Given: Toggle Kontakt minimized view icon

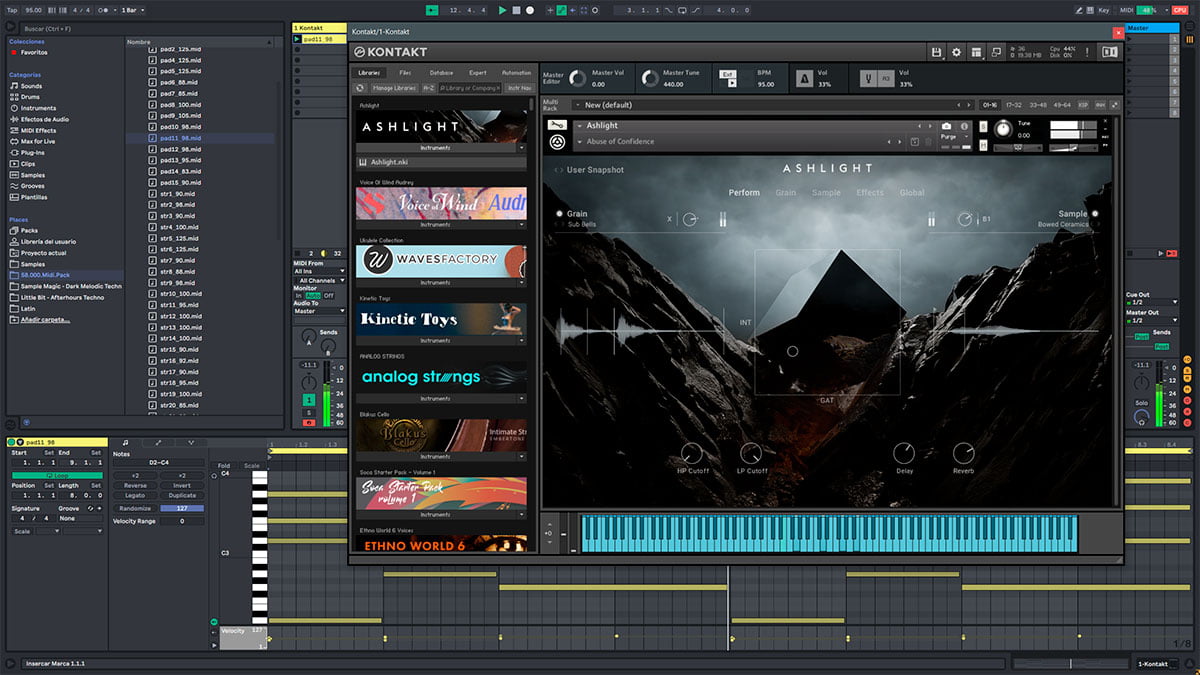Looking at the screenshot, I should tap(996, 52).
